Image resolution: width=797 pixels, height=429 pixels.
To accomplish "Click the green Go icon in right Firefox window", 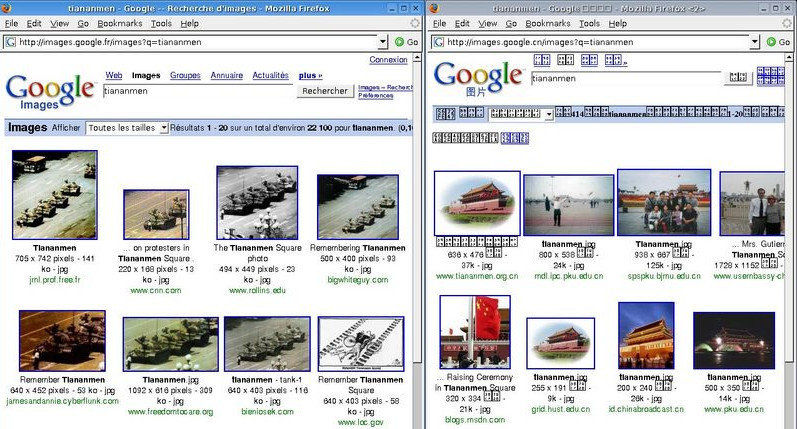I will tap(771, 42).
